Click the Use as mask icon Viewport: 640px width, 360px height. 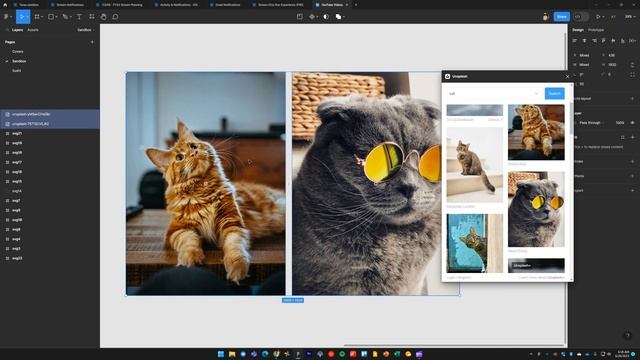326,17
